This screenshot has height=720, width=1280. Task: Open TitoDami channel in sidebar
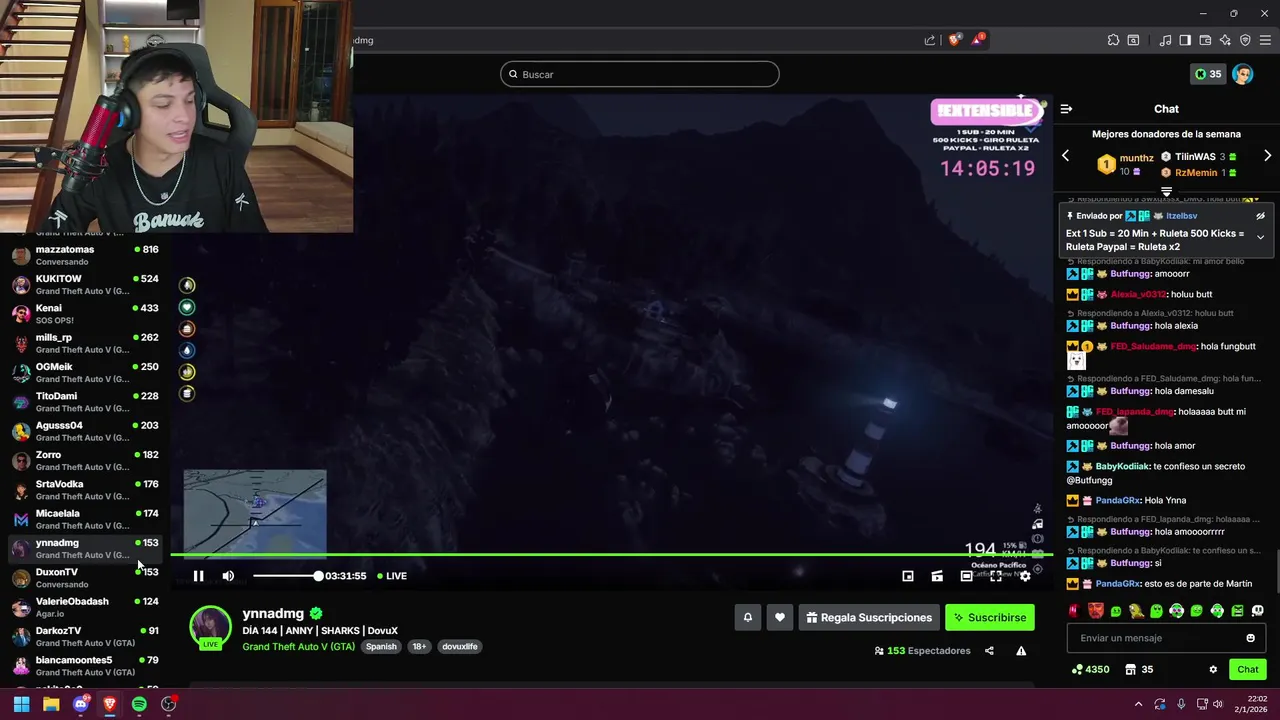click(85, 402)
